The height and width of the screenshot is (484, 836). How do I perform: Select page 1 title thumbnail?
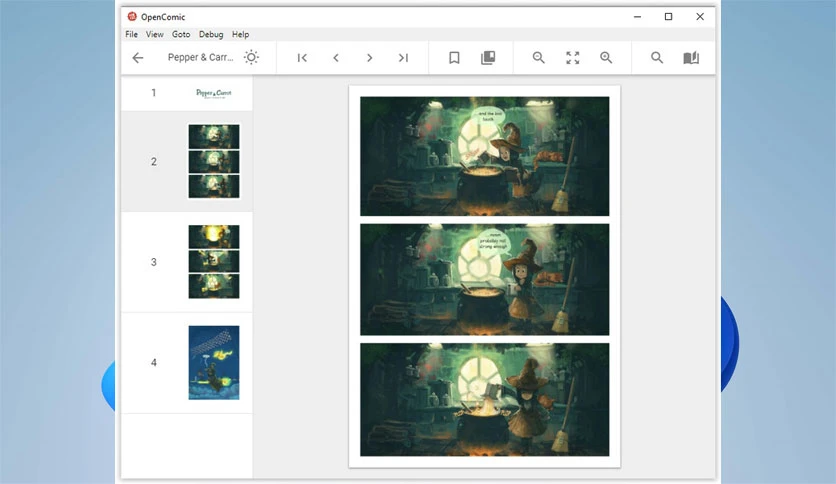(214, 93)
